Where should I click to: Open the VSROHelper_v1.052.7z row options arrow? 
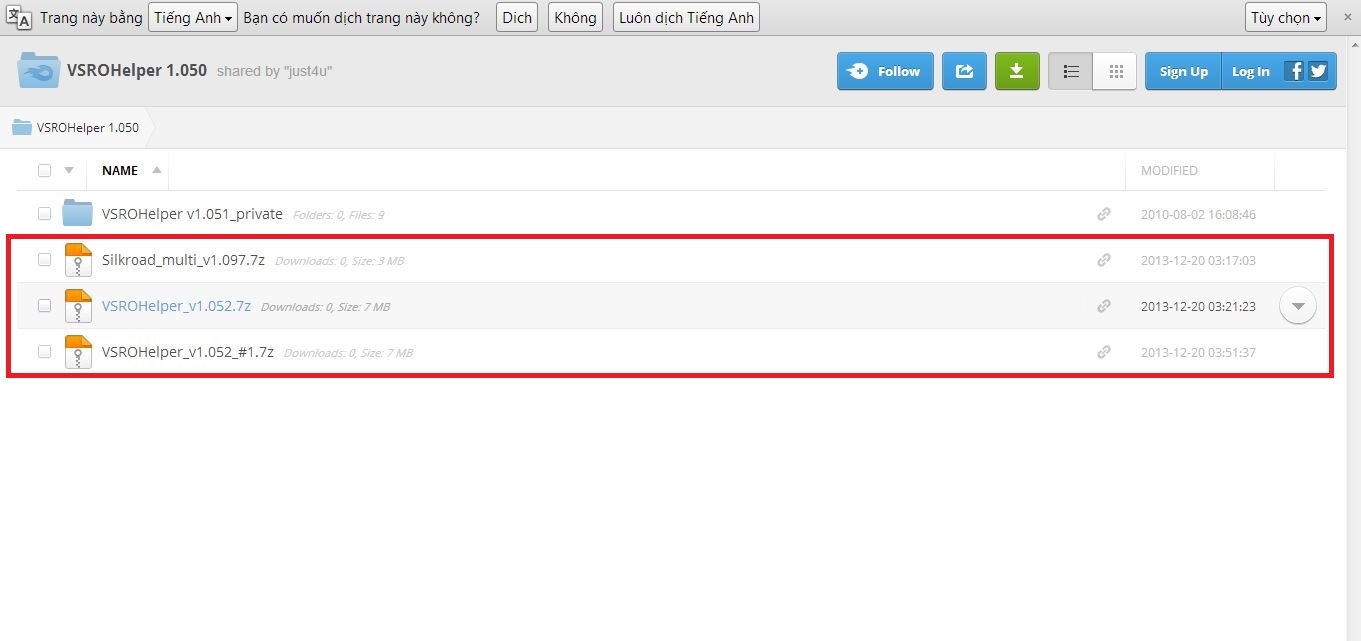(1298, 306)
